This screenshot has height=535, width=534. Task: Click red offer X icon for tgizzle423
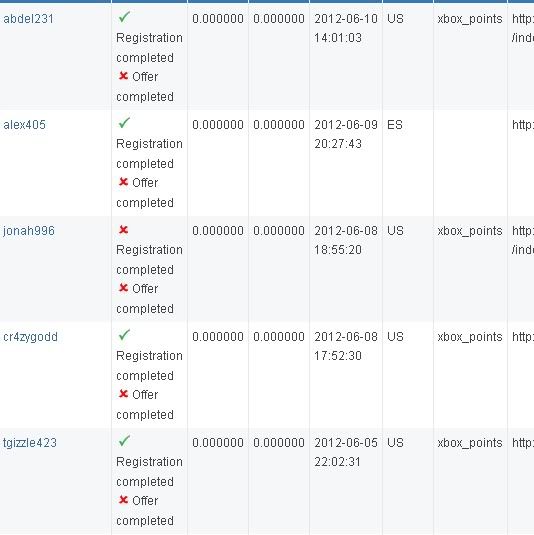pyautogui.click(x=123, y=500)
